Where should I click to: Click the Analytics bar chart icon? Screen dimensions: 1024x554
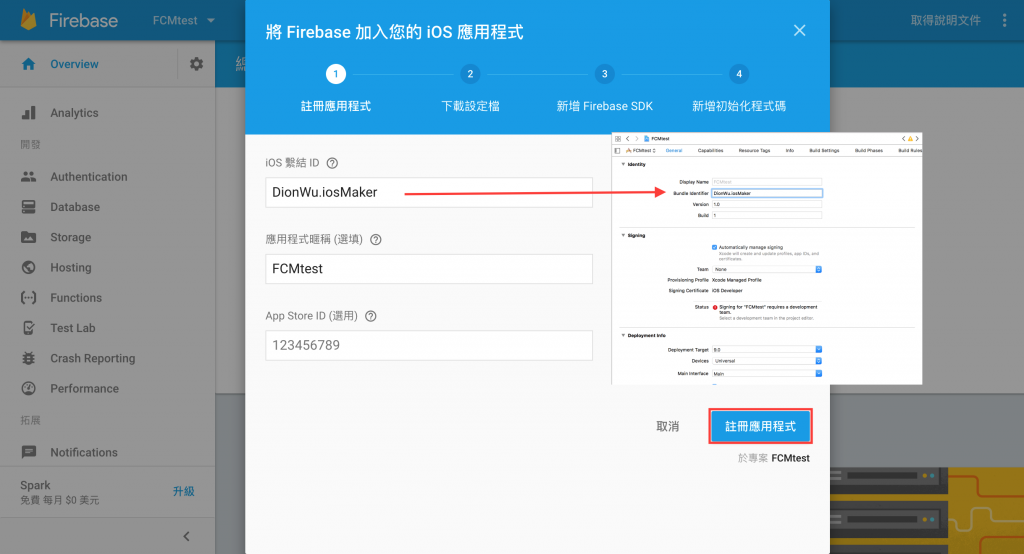tap(29, 112)
